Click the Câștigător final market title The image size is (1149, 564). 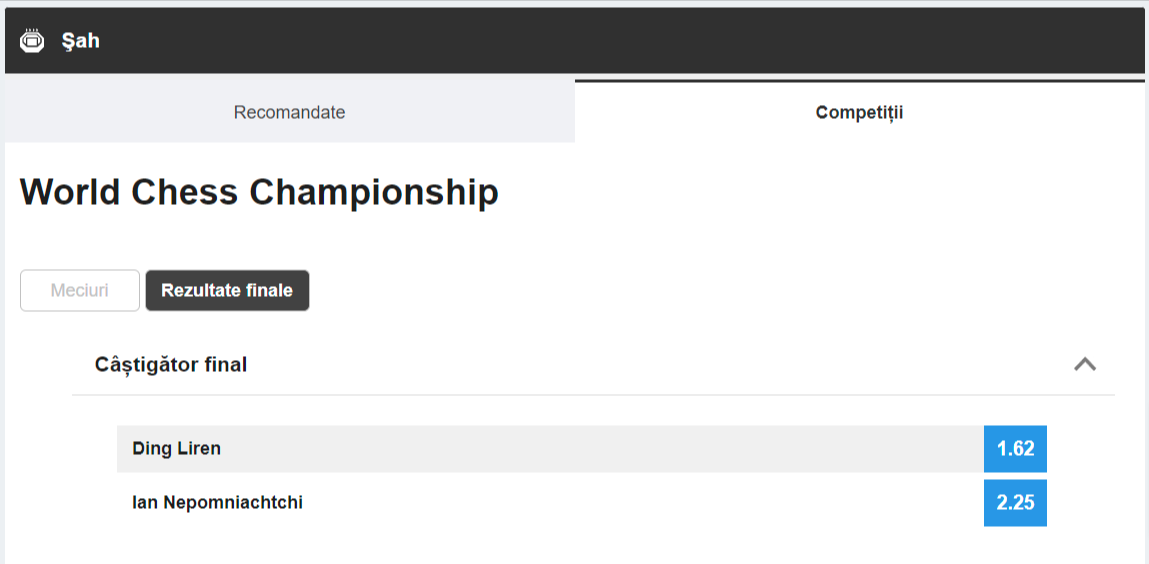pos(171,364)
